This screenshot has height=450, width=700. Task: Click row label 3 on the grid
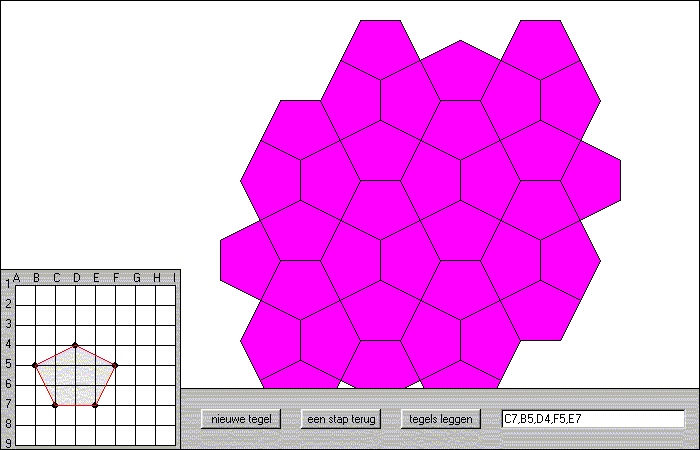[x=8, y=324]
